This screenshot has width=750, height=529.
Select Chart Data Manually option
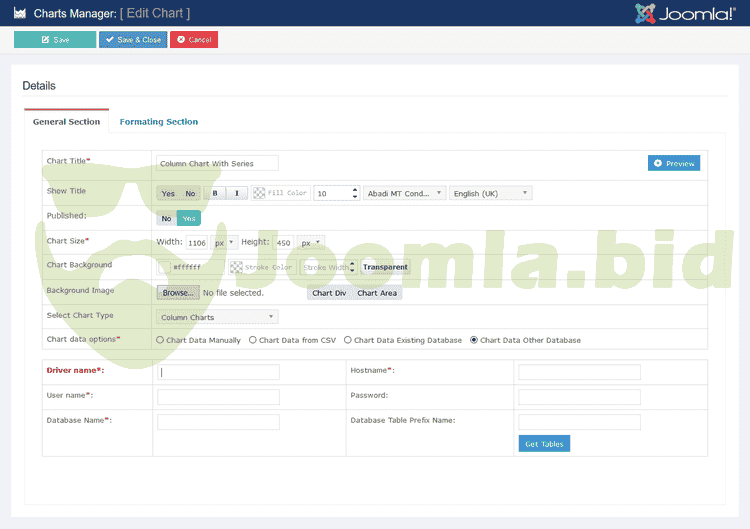click(160, 340)
